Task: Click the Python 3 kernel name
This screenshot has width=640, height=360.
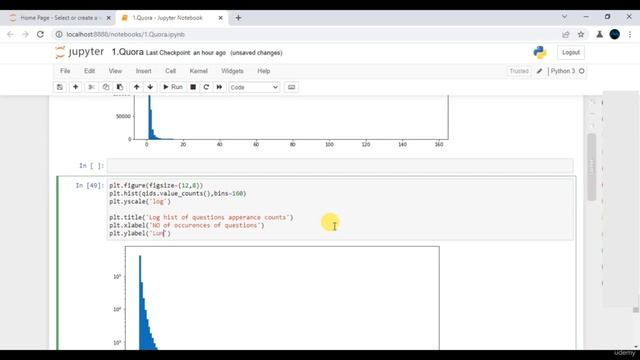Action: click(562, 71)
